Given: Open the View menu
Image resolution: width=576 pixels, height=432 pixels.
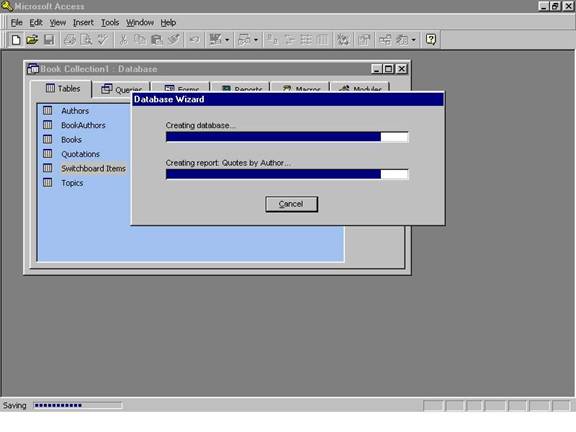Looking at the screenshot, I should pyautogui.click(x=58, y=23).
